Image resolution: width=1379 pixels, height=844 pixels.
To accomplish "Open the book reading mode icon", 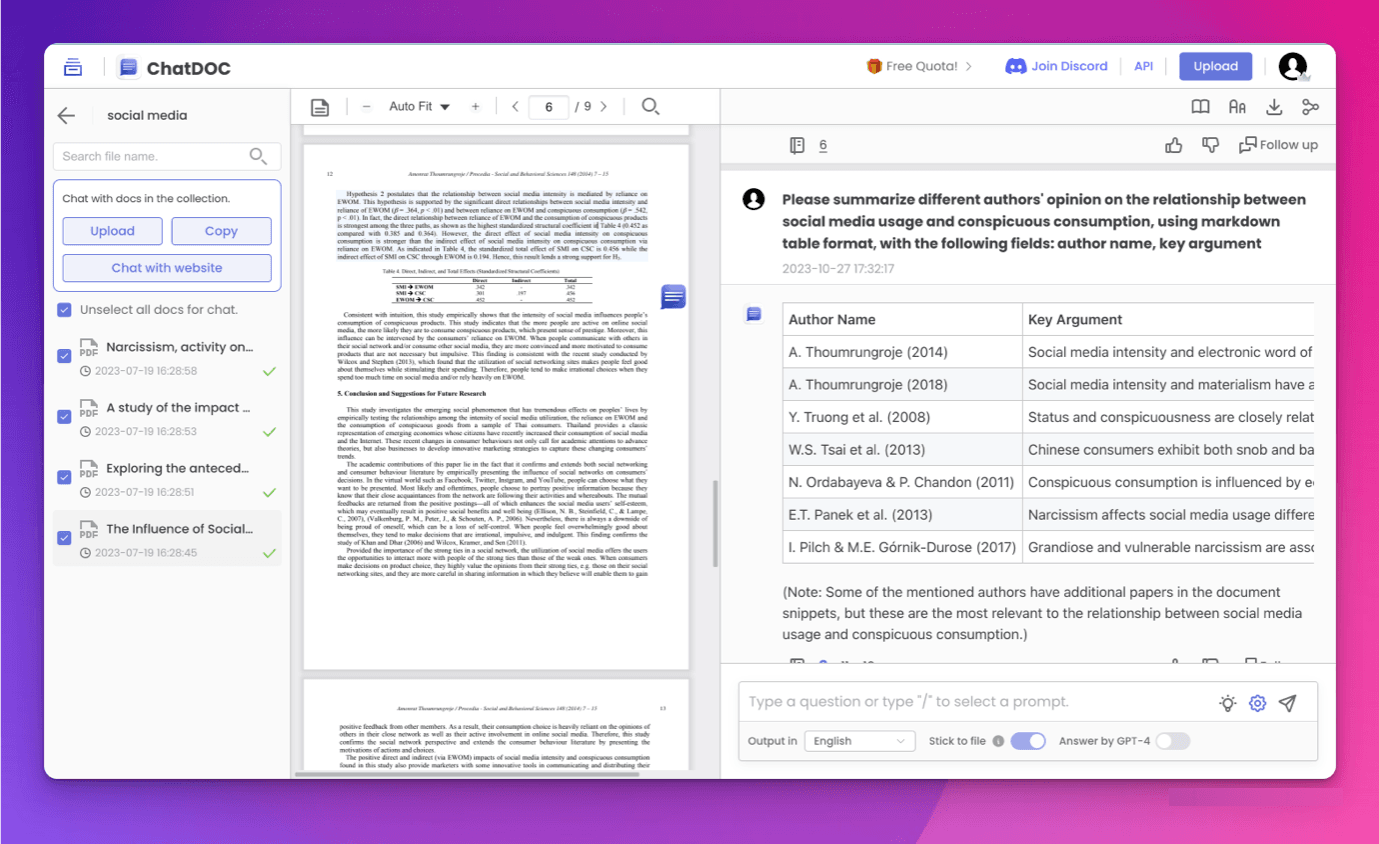I will [x=1200, y=107].
